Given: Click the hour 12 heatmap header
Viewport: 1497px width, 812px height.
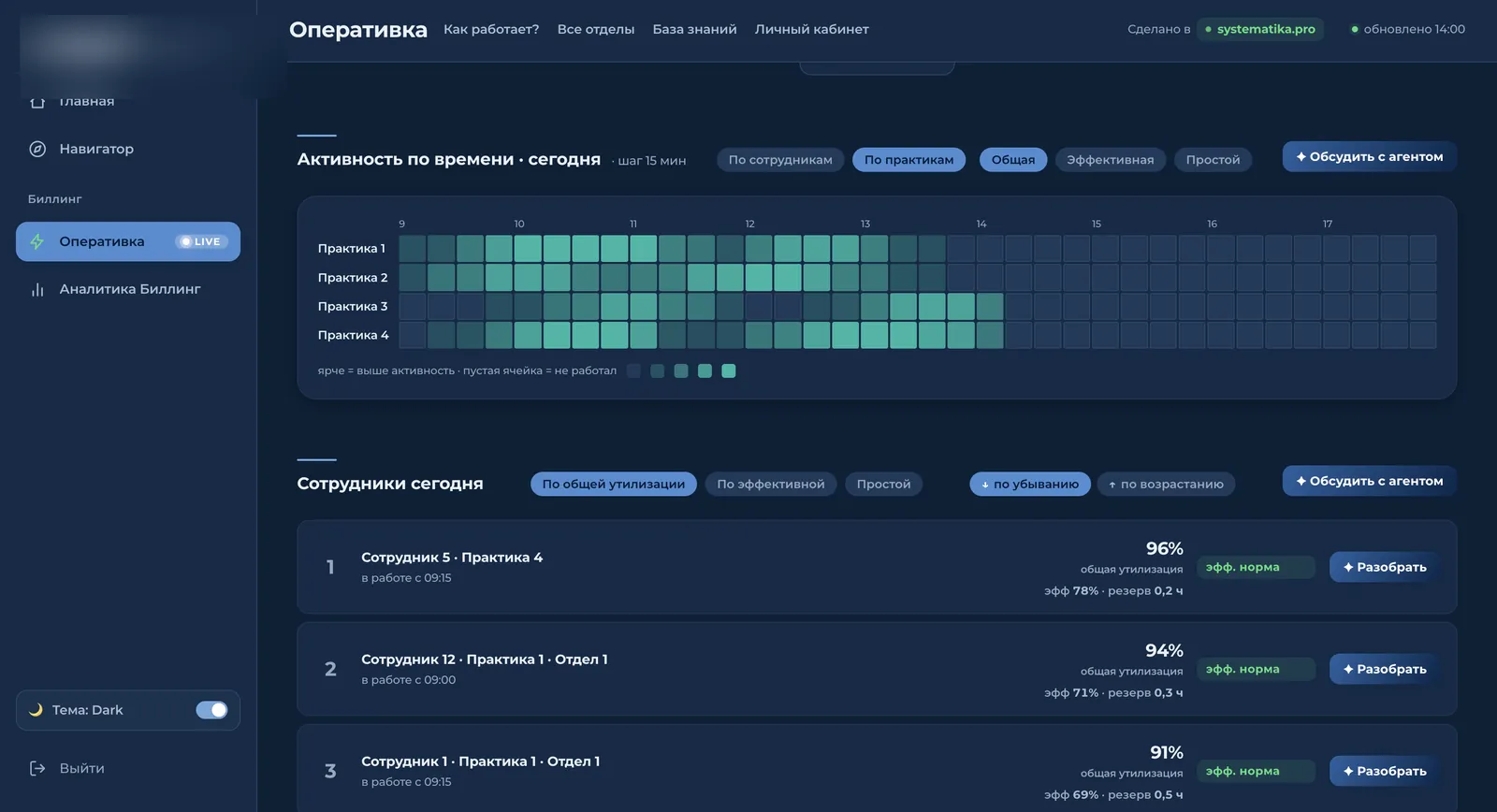Looking at the screenshot, I should (x=750, y=225).
